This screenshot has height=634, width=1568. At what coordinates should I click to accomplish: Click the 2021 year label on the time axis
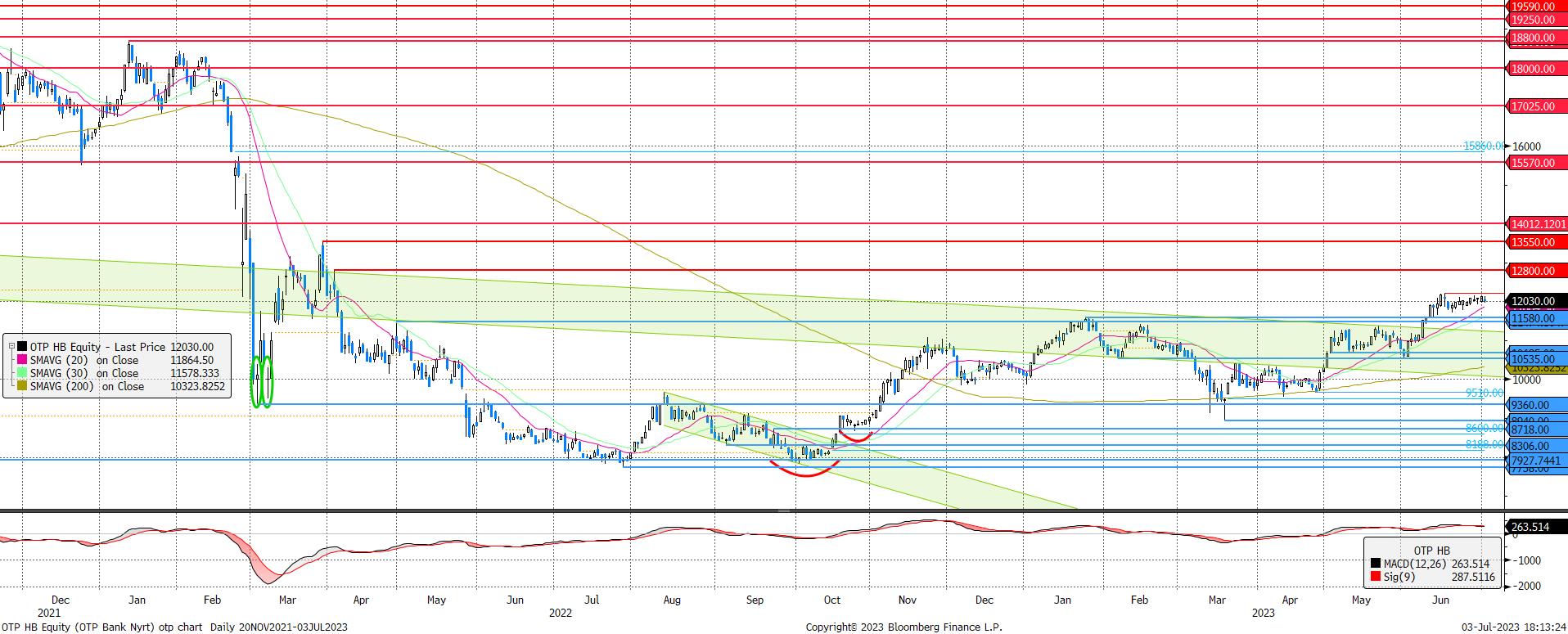click(x=49, y=612)
